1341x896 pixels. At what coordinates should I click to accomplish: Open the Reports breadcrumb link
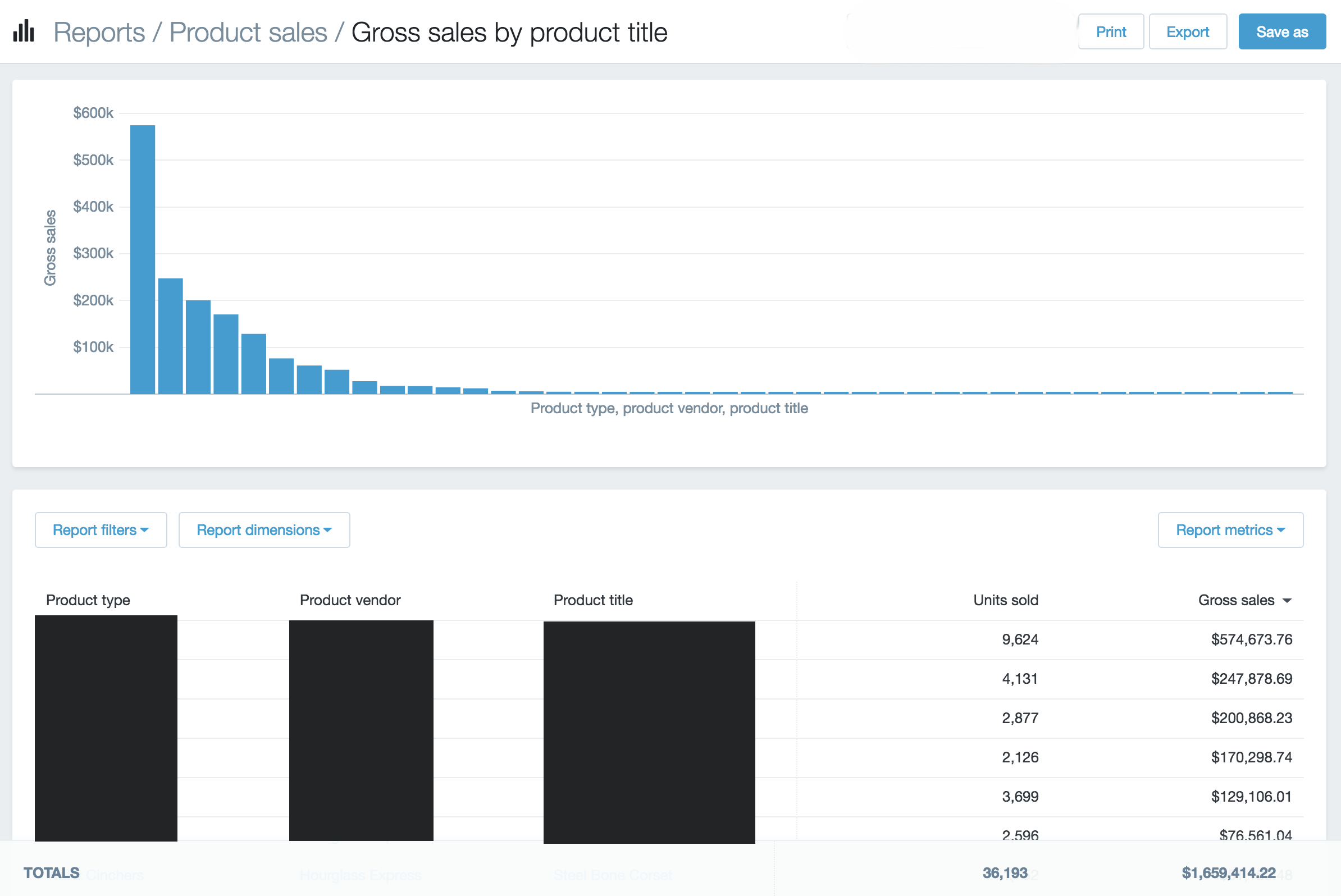99,32
